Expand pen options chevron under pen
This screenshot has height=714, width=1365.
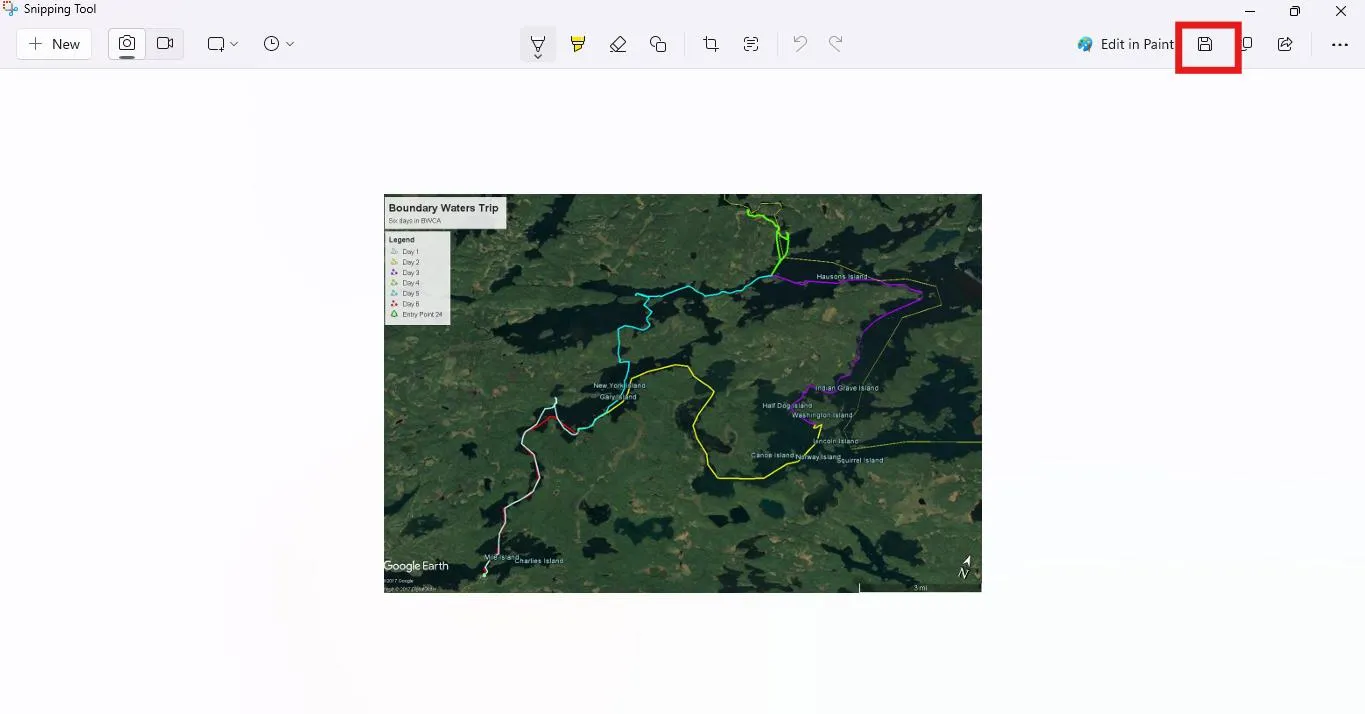pyautogui.click(x=538, y=57)
